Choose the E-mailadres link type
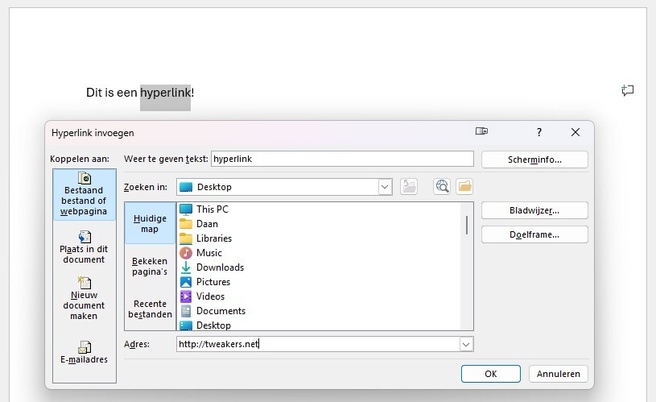 pos(84,352)
